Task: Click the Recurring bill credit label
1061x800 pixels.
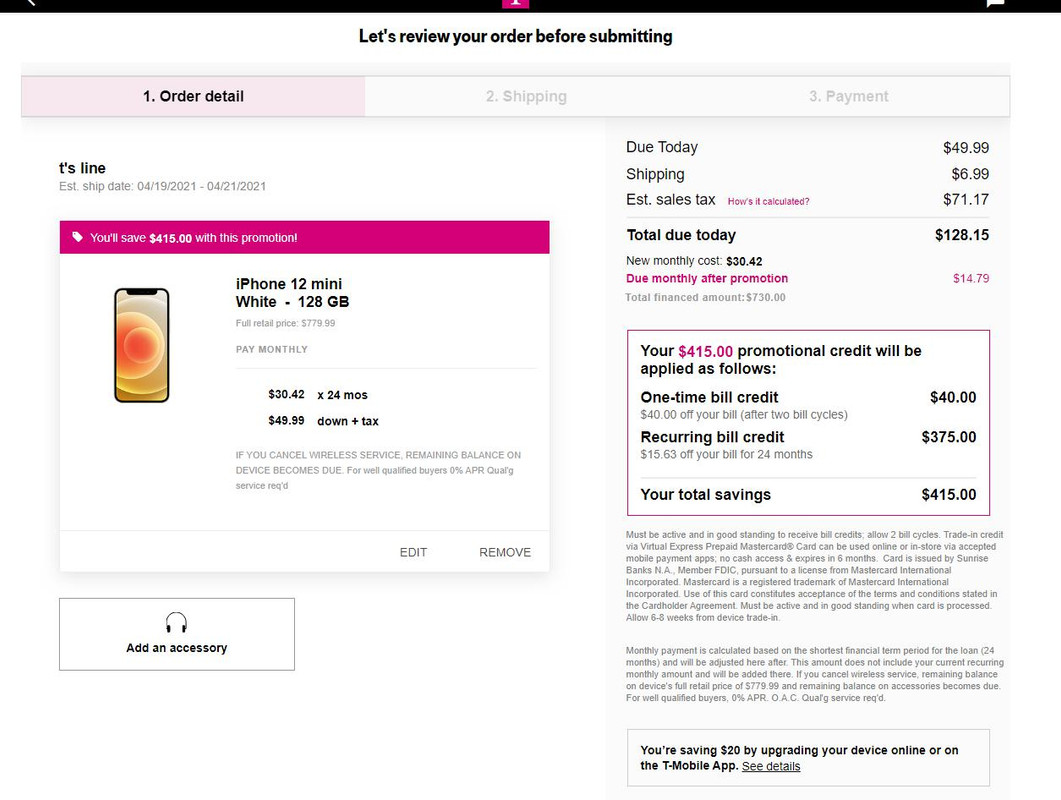Action: pos(712,437)
